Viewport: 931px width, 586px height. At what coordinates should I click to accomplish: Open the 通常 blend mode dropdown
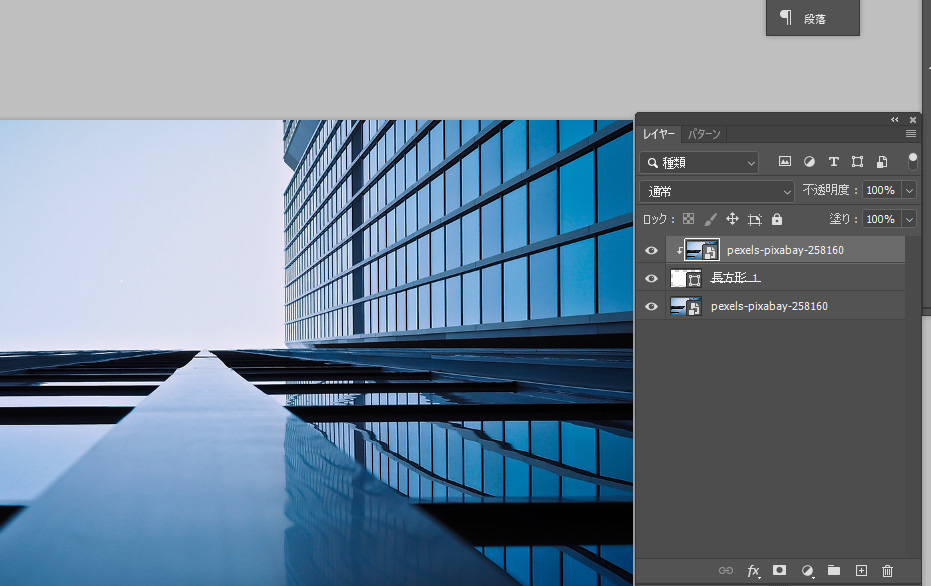tap(717, 191)
